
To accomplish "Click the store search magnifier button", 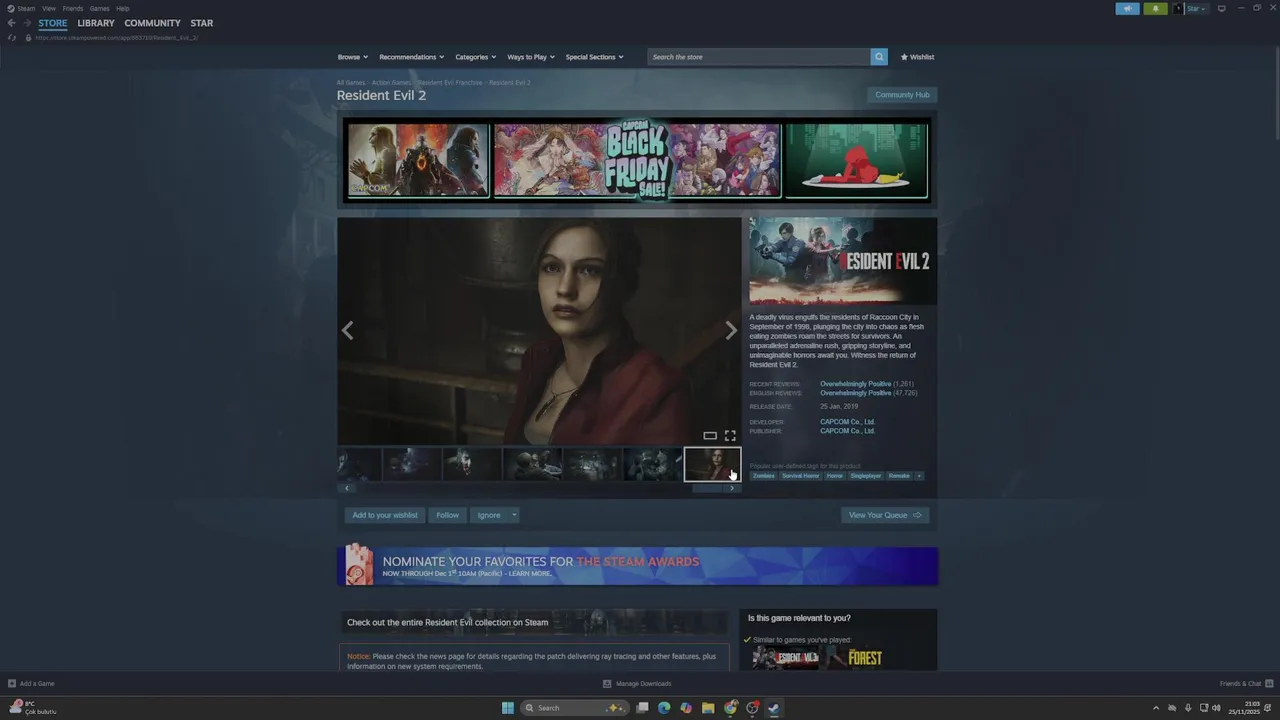I will (879, 57).
